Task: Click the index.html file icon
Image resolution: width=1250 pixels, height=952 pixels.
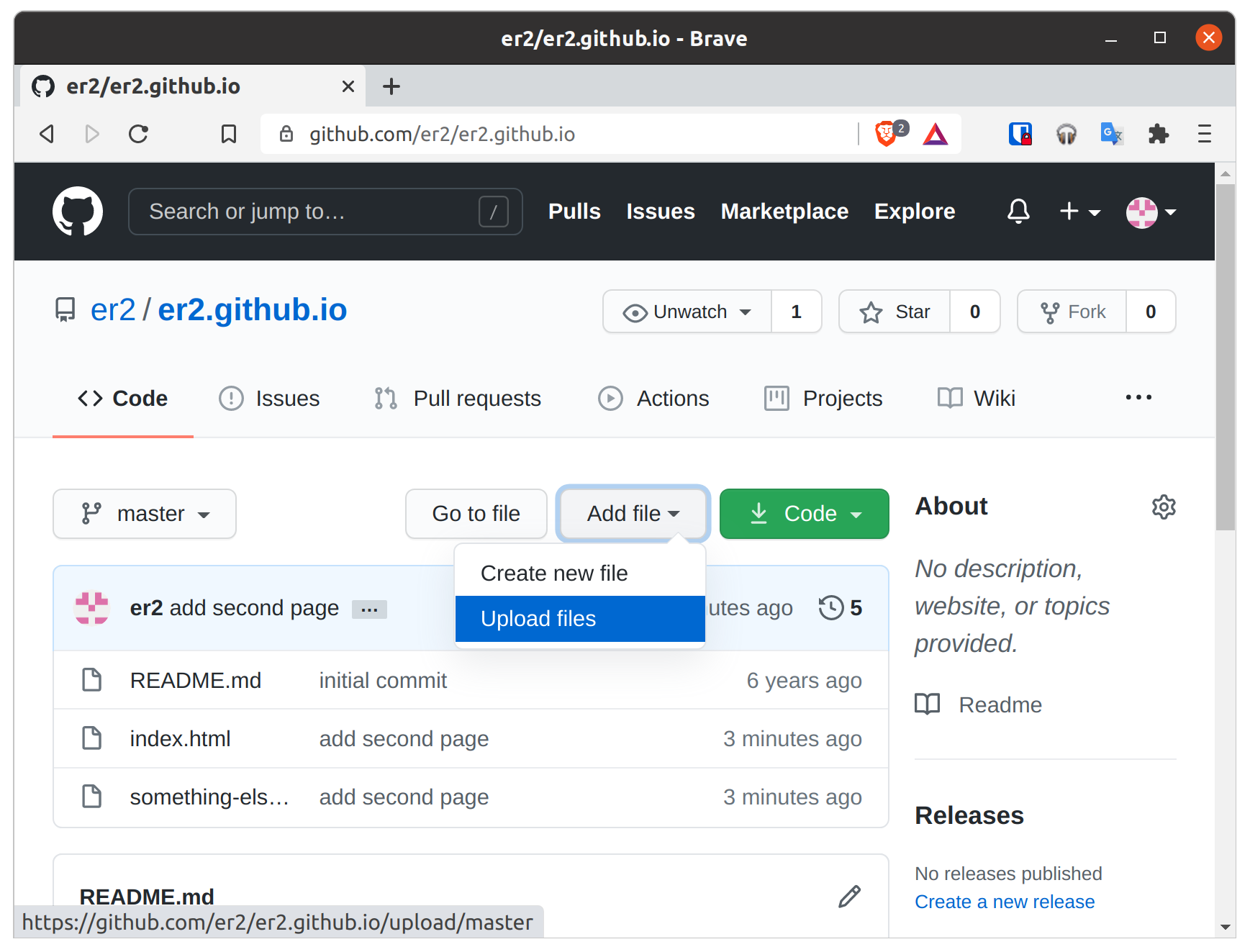Action: coord(92,738)
